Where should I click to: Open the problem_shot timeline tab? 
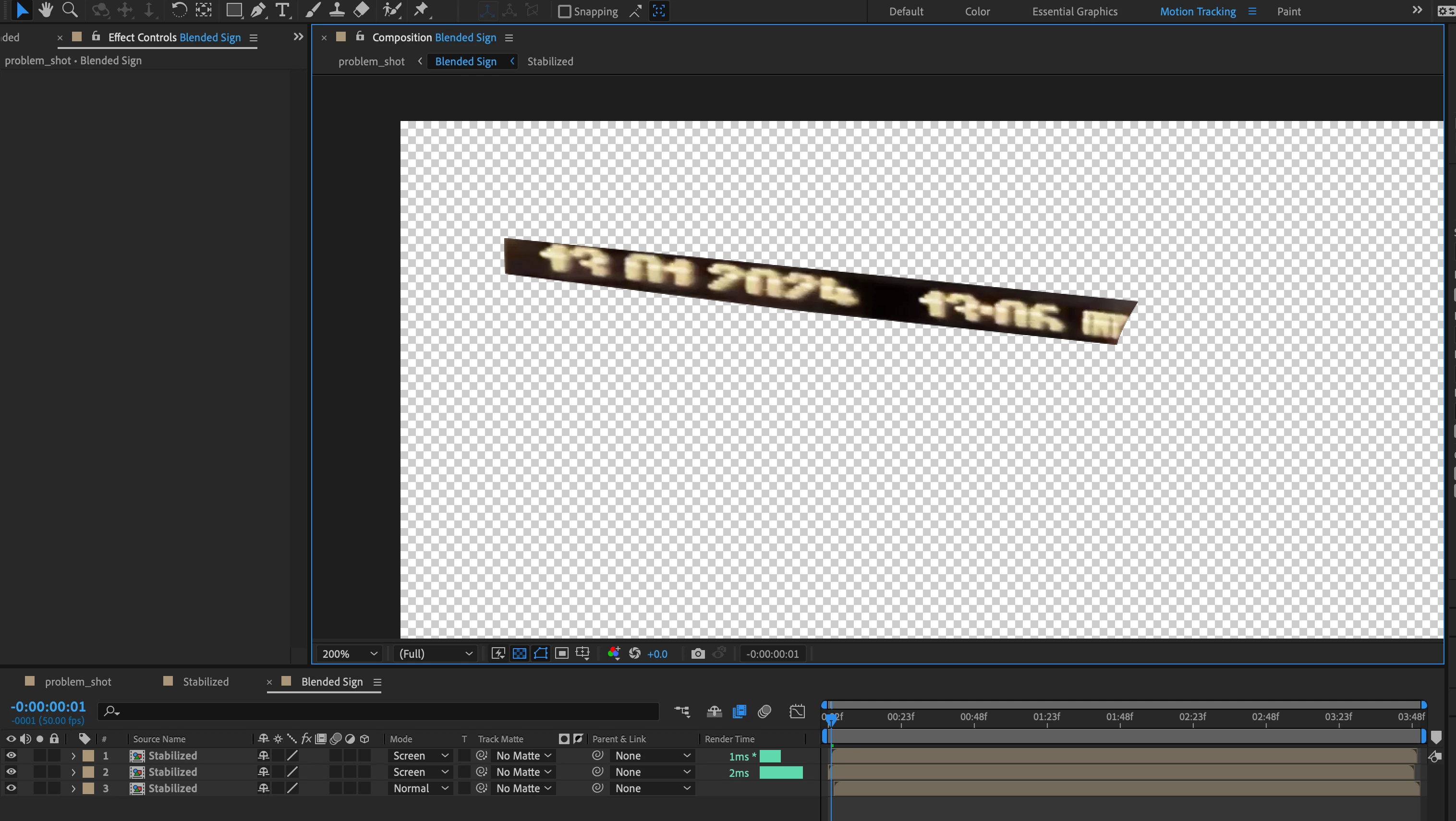[x=77, y=681]
